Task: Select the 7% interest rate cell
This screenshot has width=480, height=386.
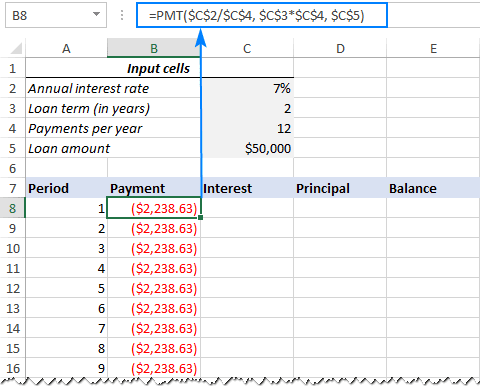Action: pyautogui.click(x=247, y=88)
